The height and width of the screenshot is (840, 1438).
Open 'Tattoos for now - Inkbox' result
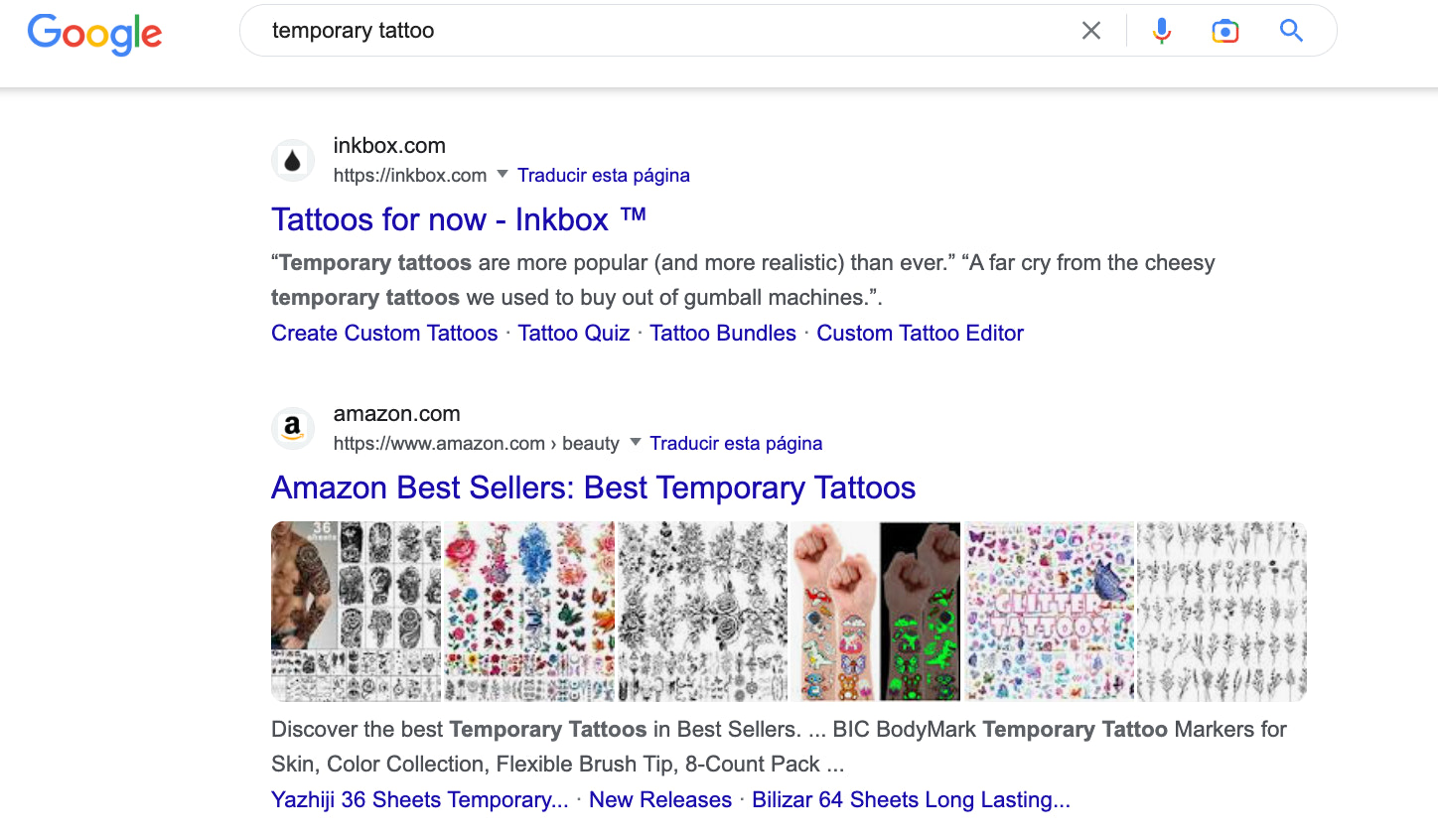(x=442, y=218)
